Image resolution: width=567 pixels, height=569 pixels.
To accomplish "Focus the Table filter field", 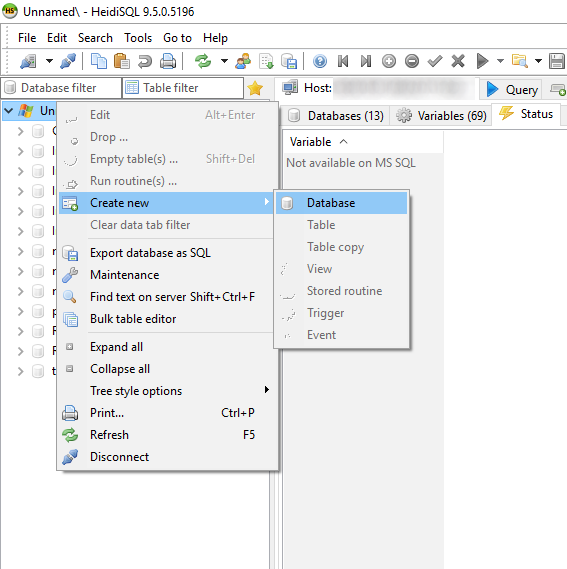I will (x=183, y=88).
